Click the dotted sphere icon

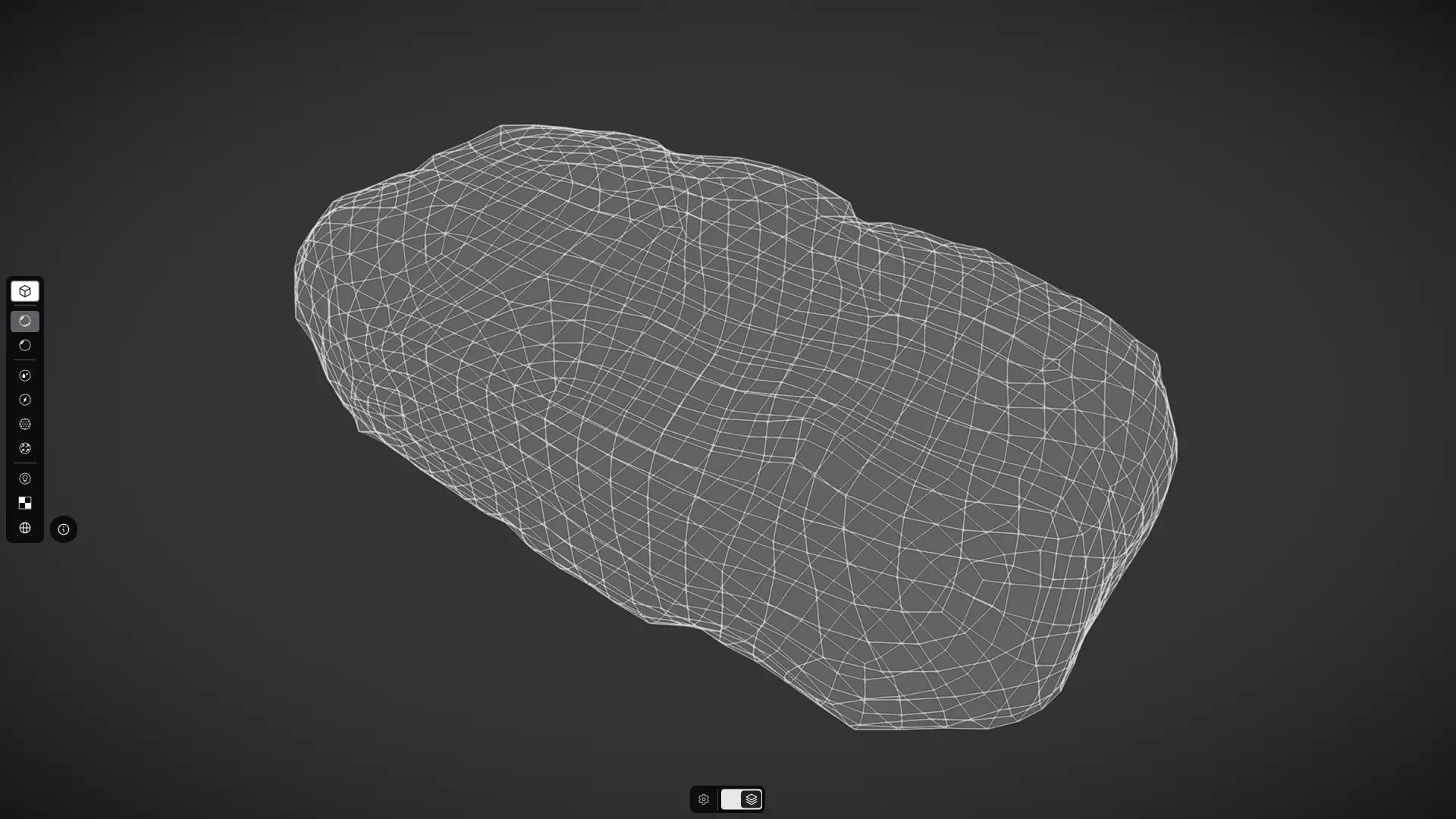25,425
